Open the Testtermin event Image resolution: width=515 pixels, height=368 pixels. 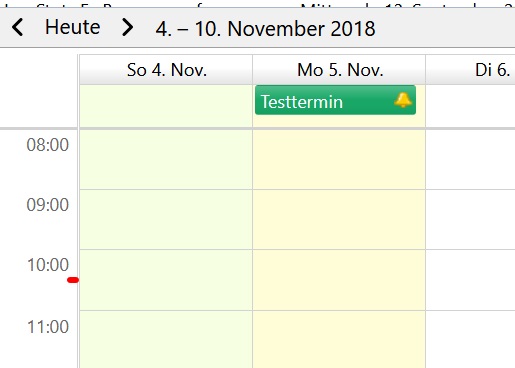click(335, 100)
